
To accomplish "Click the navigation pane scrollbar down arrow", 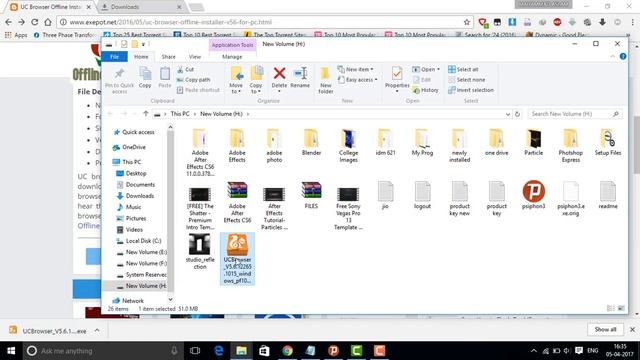I will point(170,300).
